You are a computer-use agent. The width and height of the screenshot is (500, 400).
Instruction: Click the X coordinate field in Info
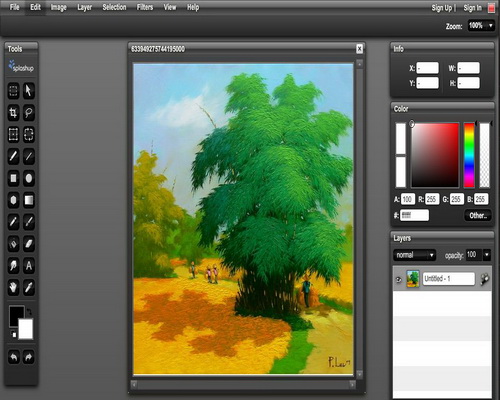coord(427,68)
